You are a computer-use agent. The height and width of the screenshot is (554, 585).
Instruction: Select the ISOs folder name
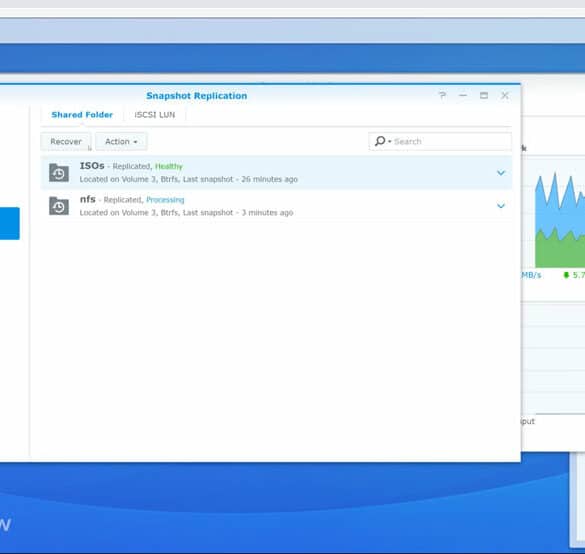92,166
